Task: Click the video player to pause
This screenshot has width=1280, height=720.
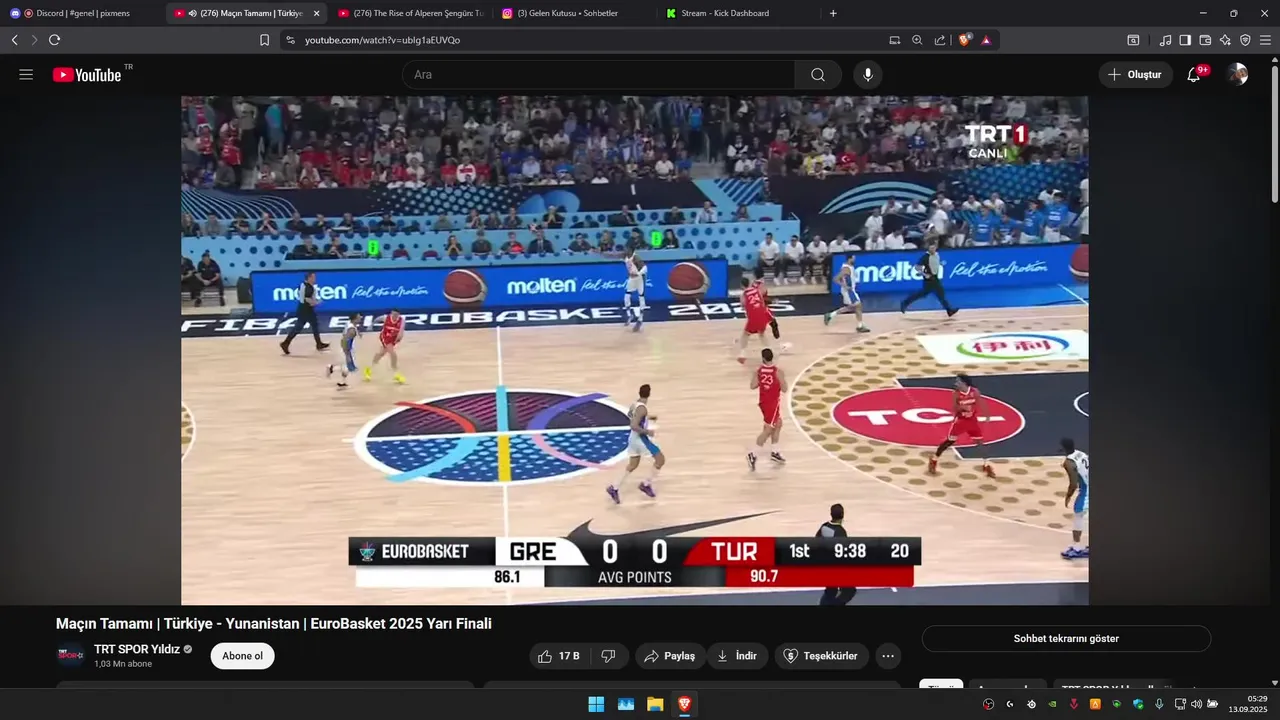Action: click(x=634, y=350)
